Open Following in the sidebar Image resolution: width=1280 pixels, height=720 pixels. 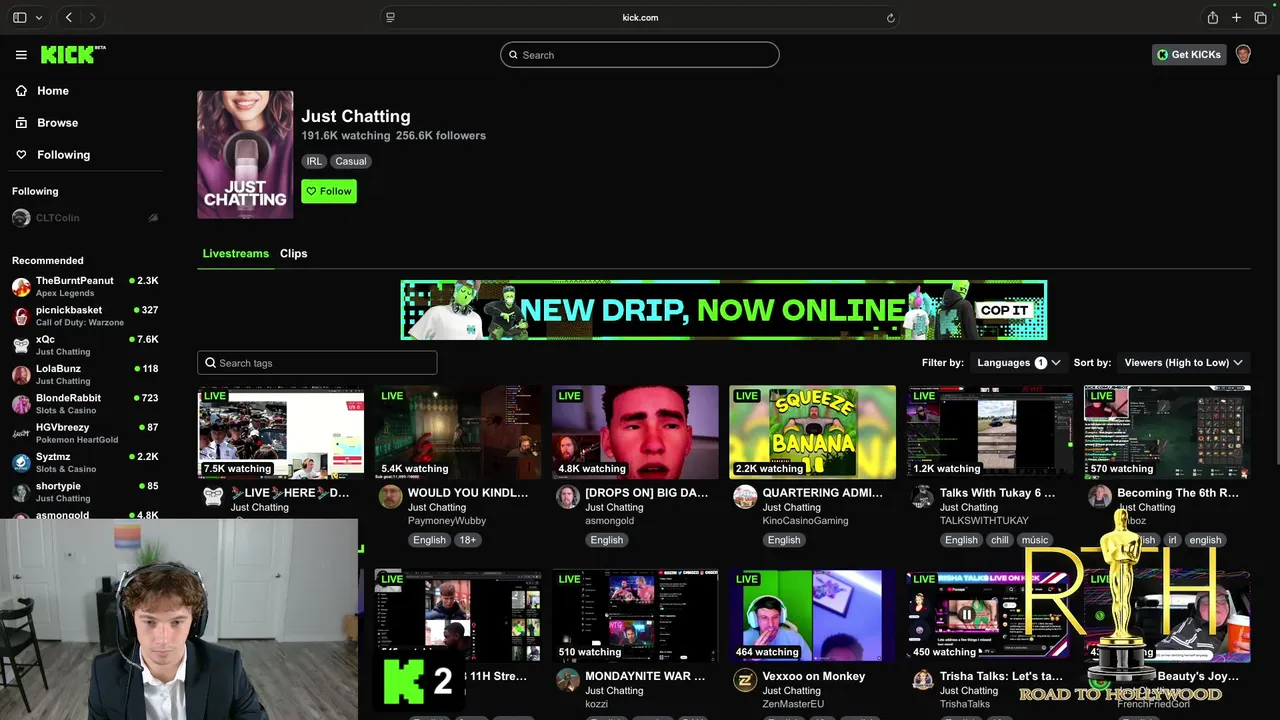52,155
